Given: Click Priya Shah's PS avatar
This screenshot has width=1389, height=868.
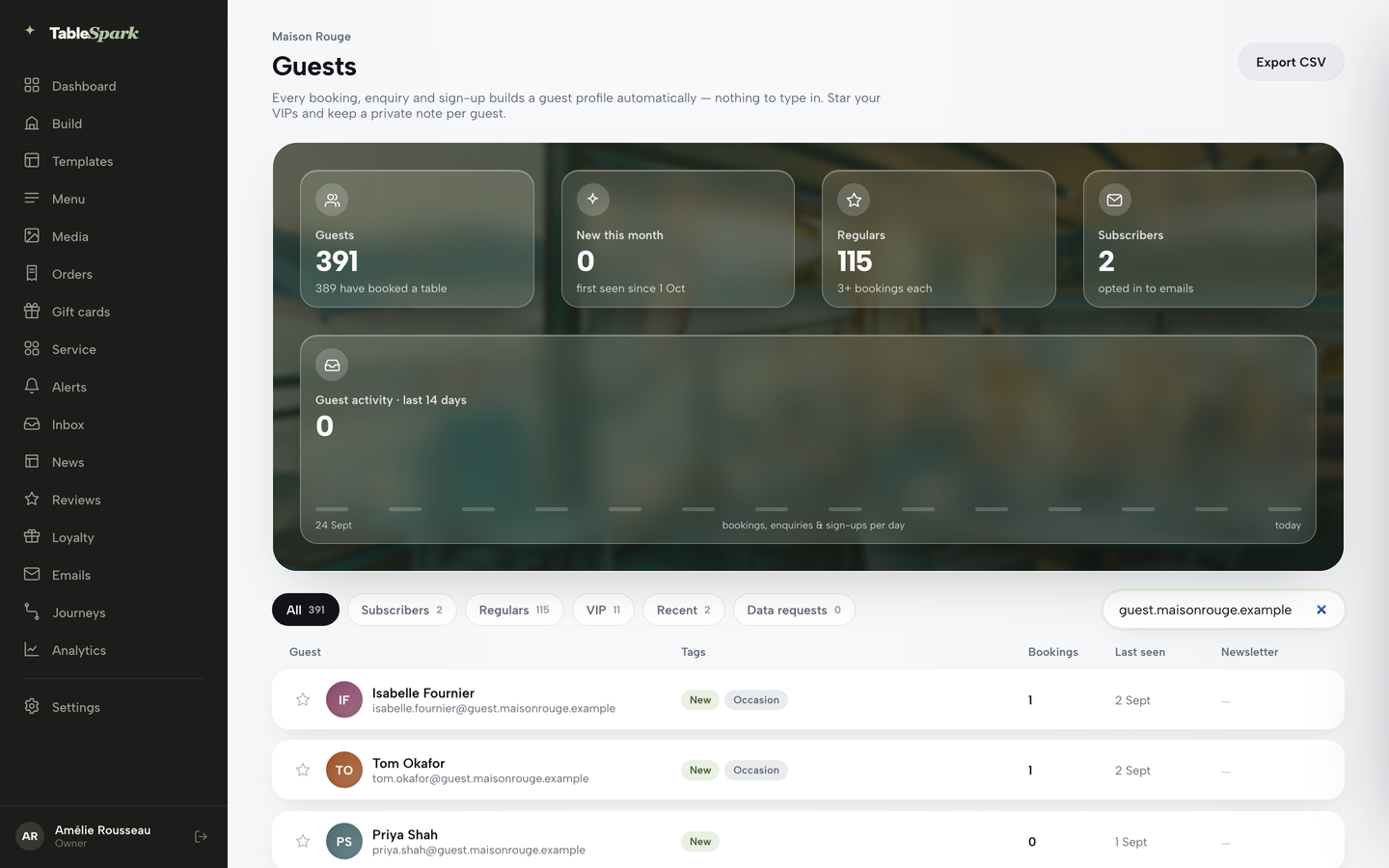Looking at the screenshot, I should pyautogui.click(x=344, y=842).
